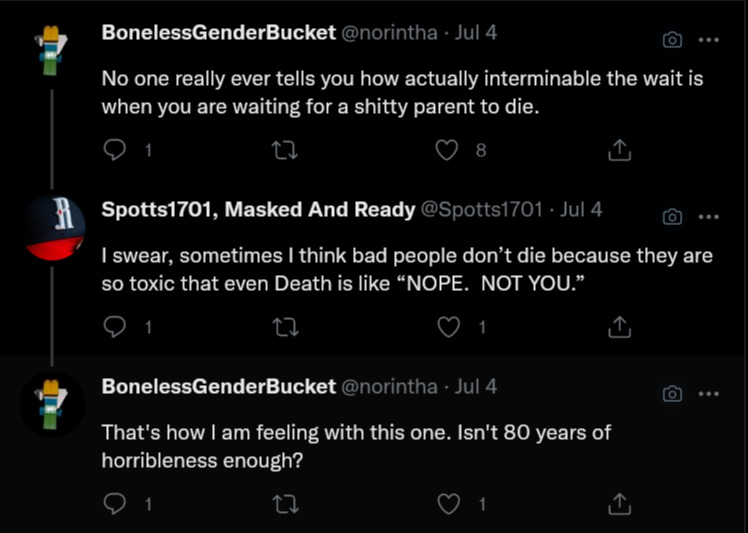The height and width of the screenshot is (533, 748).
Task: Reply to Spotts1701's tweet
Action: pyautogui.click(x=114, y=327)
